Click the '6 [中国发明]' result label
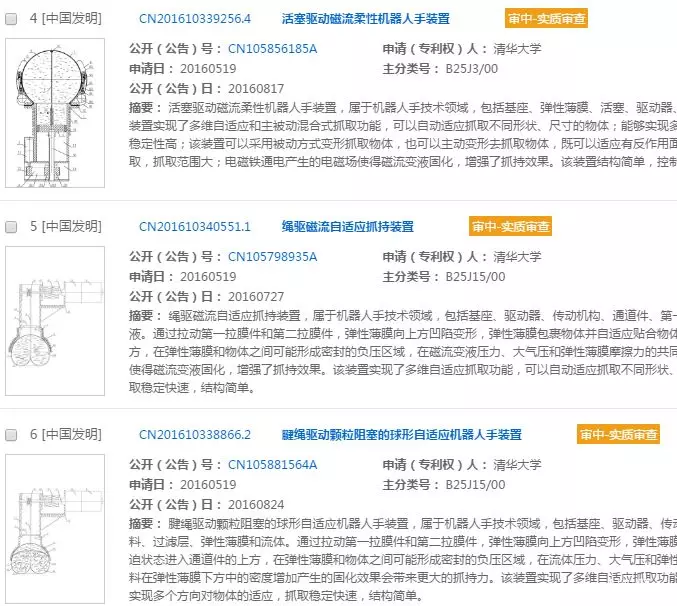This screenshot has height=606, width=677. (x=66, y=435)
